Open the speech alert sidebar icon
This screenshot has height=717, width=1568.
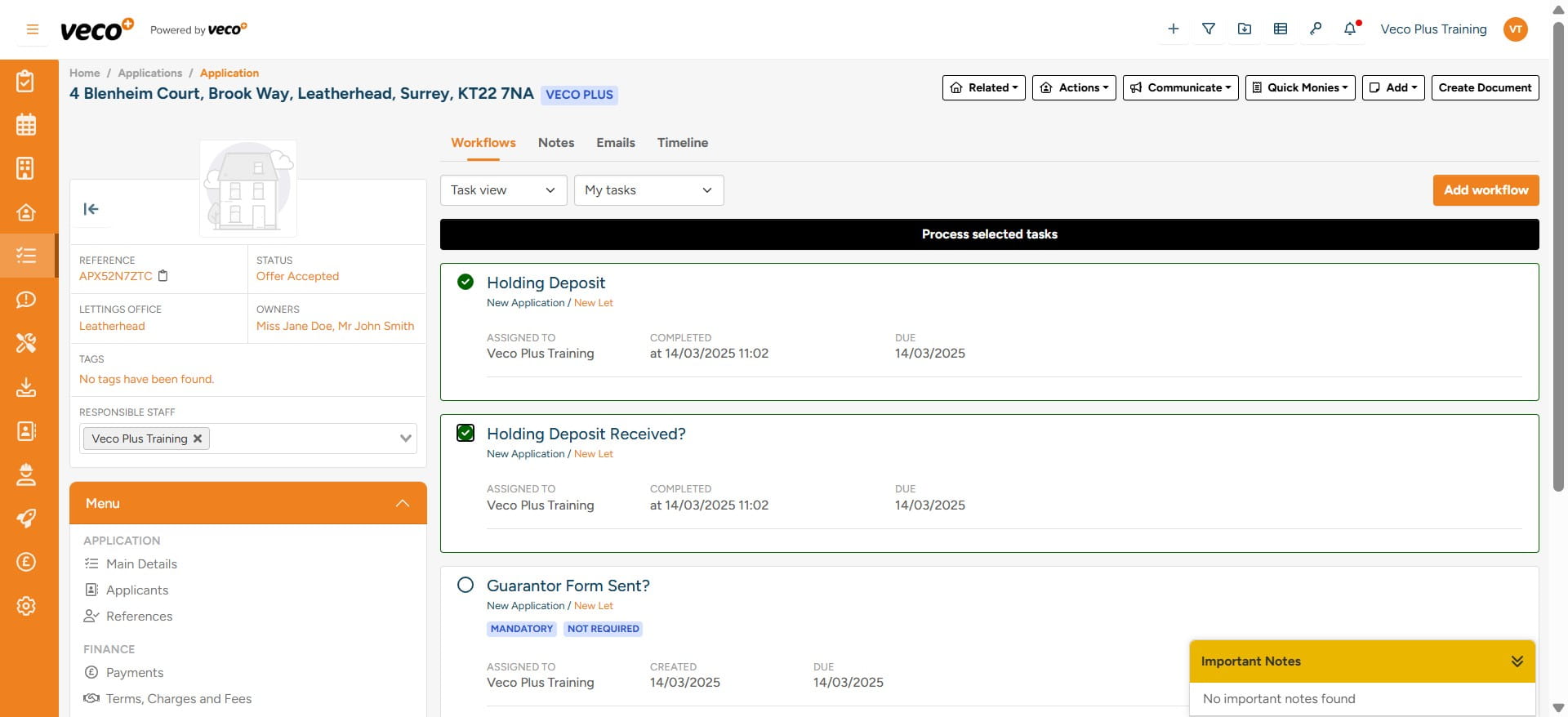(26, 300)
